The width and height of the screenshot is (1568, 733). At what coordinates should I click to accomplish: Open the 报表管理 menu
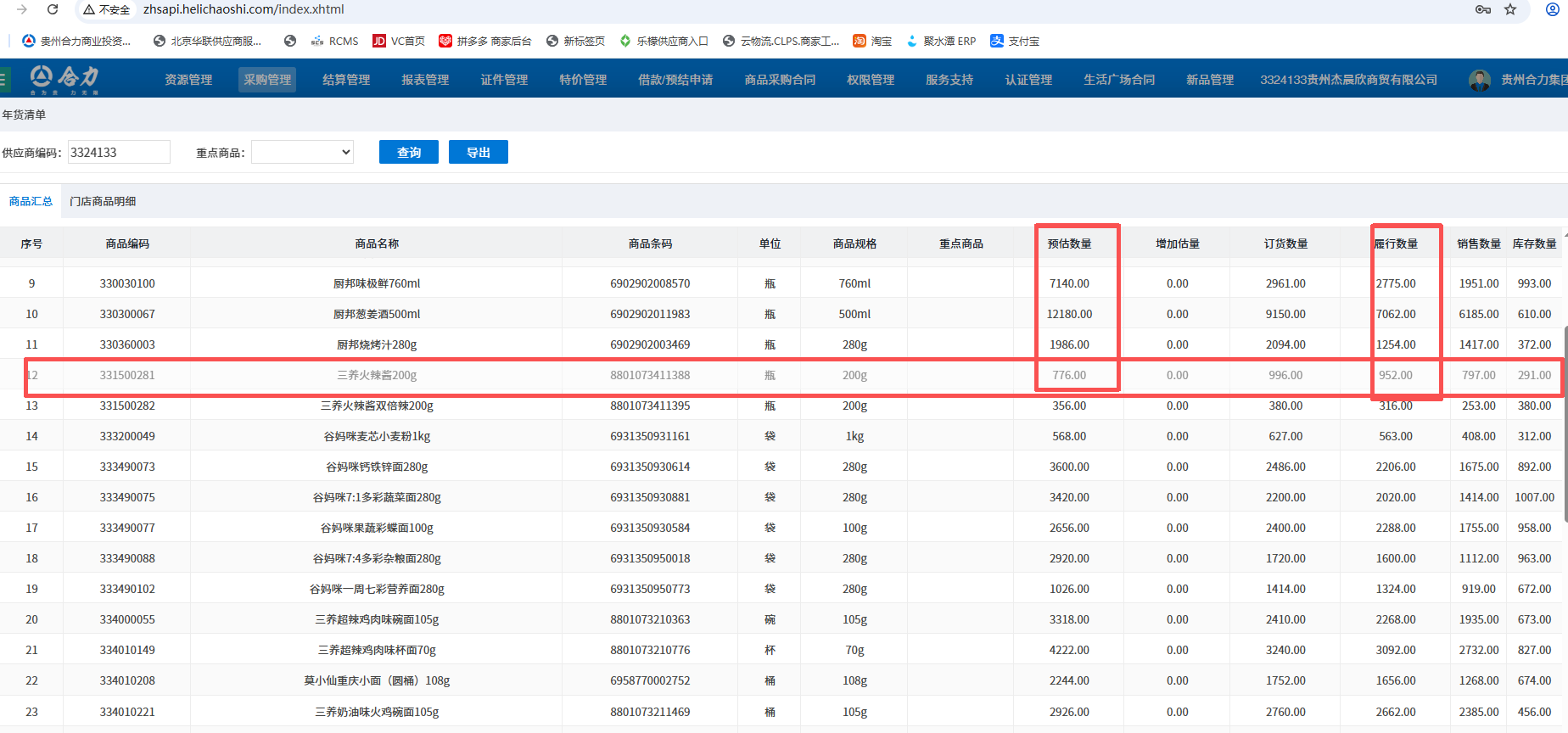click(425, 80)
